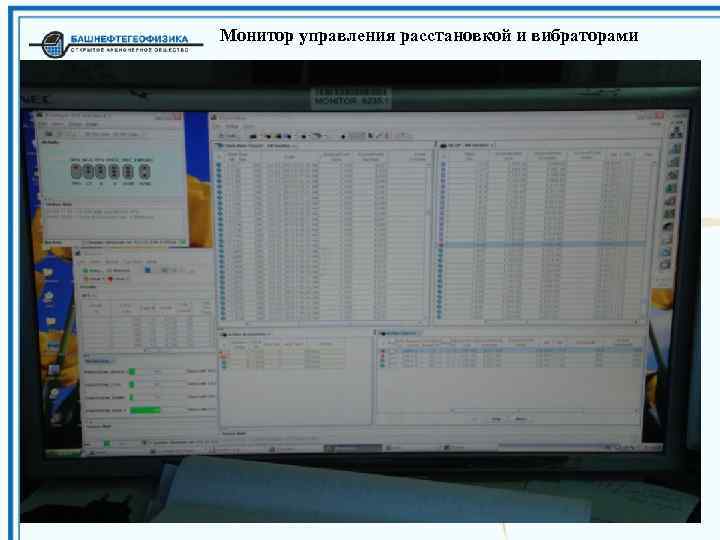Click the bright blue icon in the right sidebar
The height and width of the screenshot is (540, 720).
coord(667,252)
